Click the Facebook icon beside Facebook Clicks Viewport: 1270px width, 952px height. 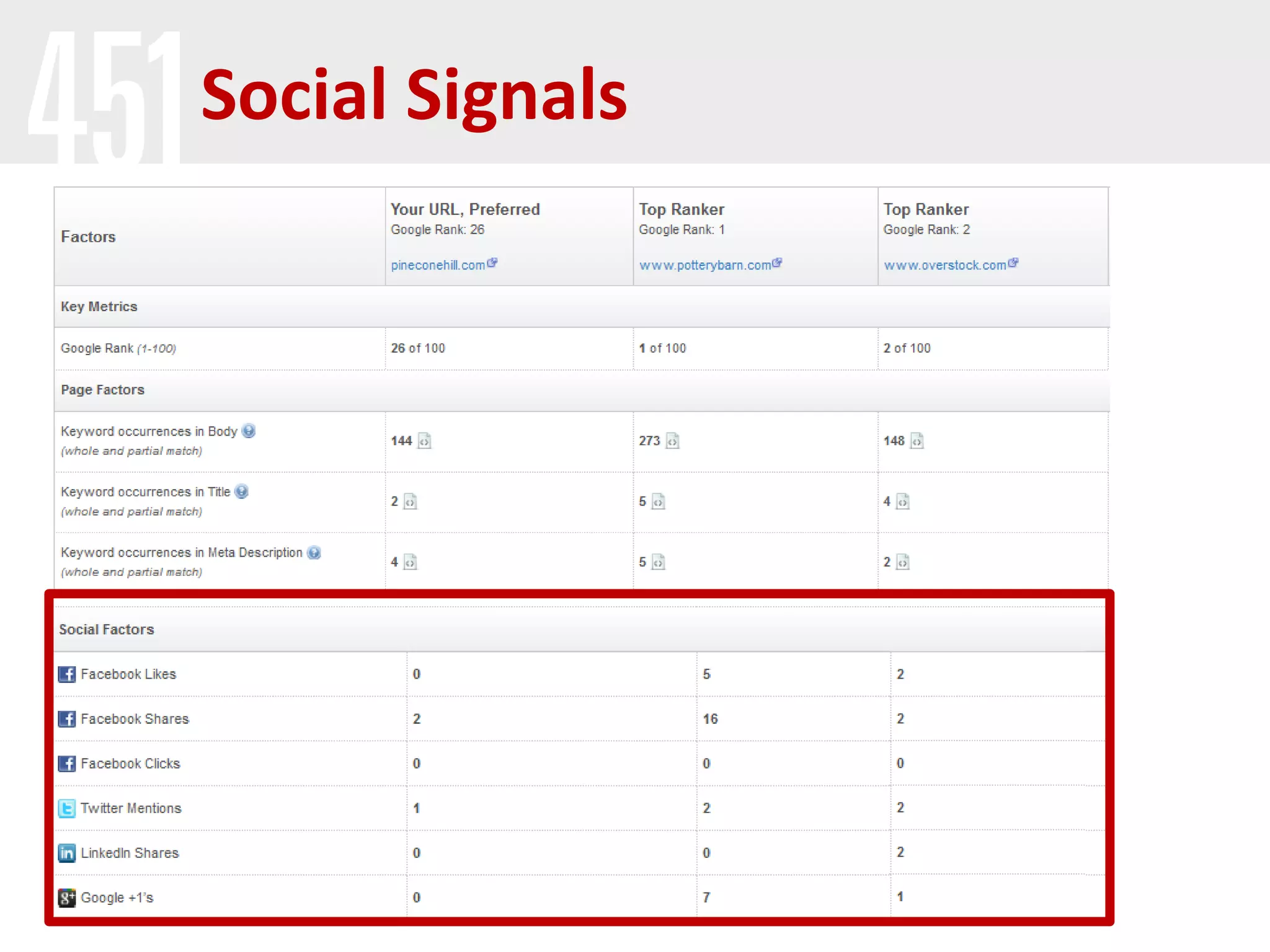point(67,764)
